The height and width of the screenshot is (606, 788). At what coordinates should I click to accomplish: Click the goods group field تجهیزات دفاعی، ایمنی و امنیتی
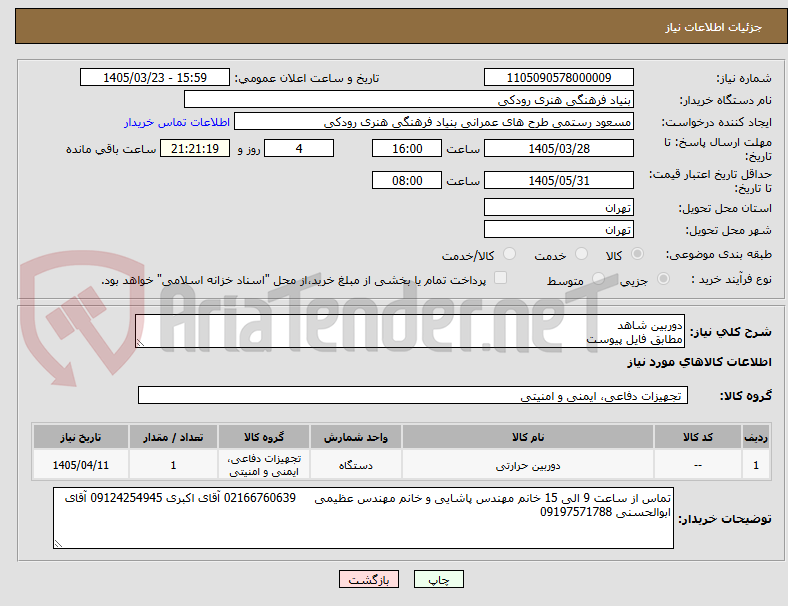(413, 395)
